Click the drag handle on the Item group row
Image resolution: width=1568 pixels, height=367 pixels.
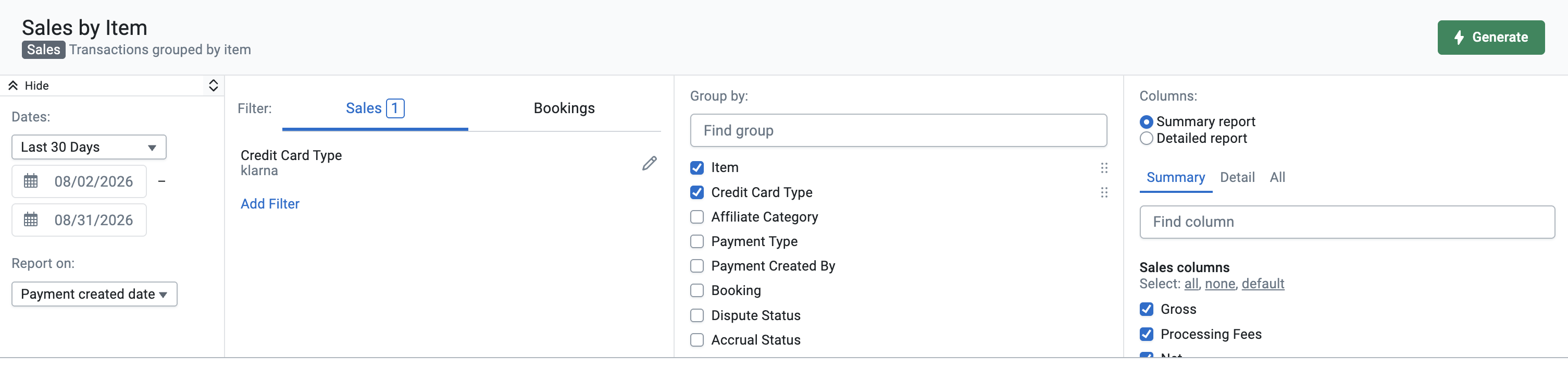coord(1103,168)
